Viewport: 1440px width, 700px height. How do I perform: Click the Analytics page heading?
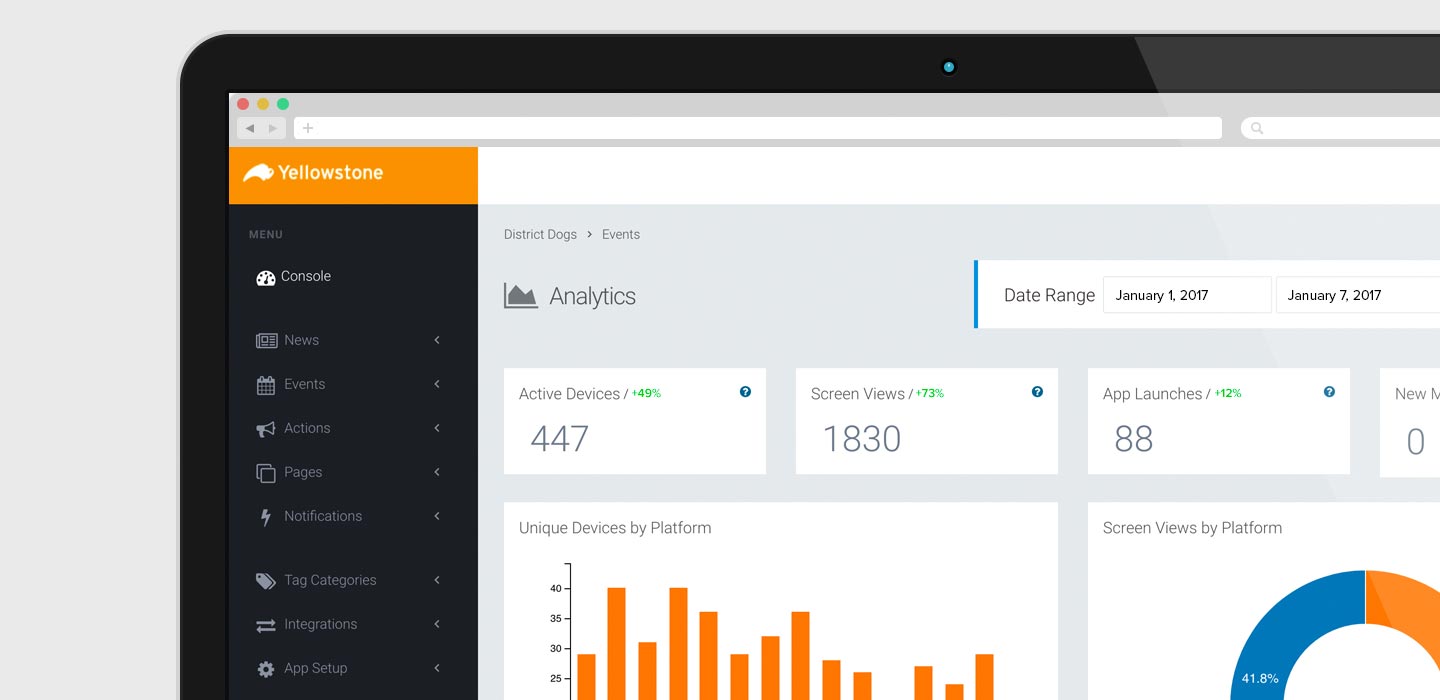[593, 297]
